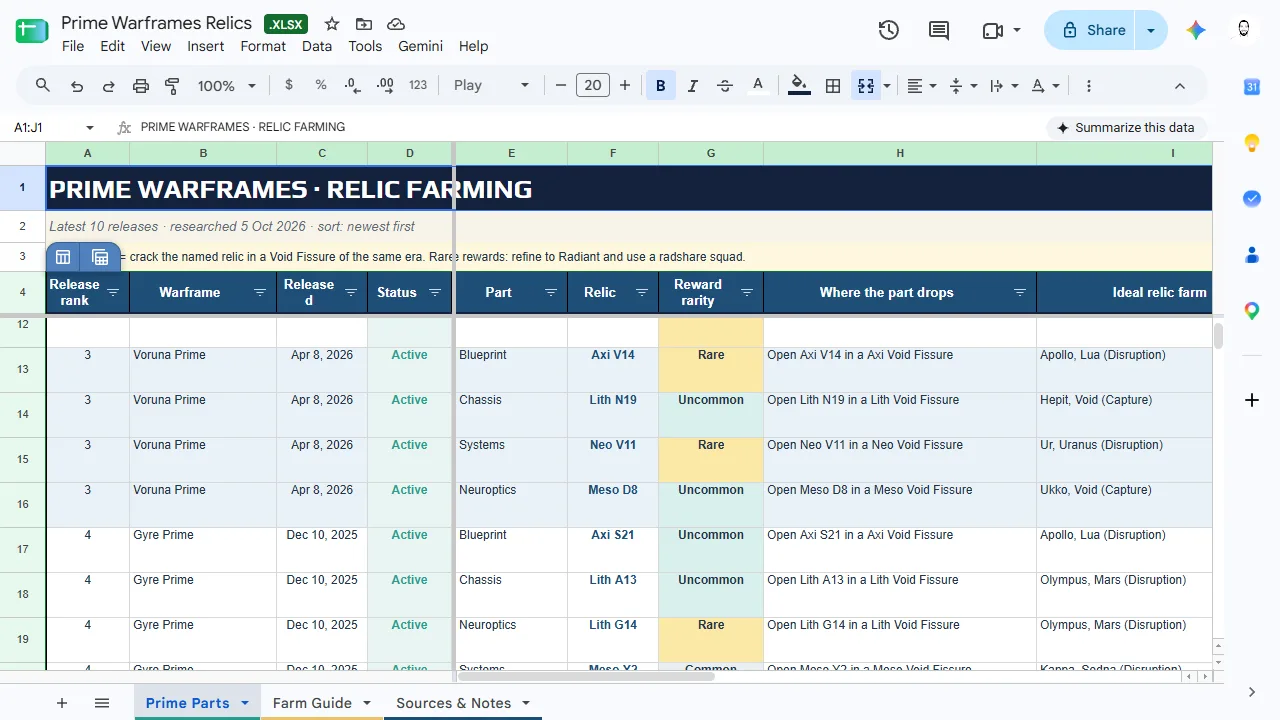This screenshot has width=1280, height=720.
Task: Toggle bold formatting
Action: 661,86
